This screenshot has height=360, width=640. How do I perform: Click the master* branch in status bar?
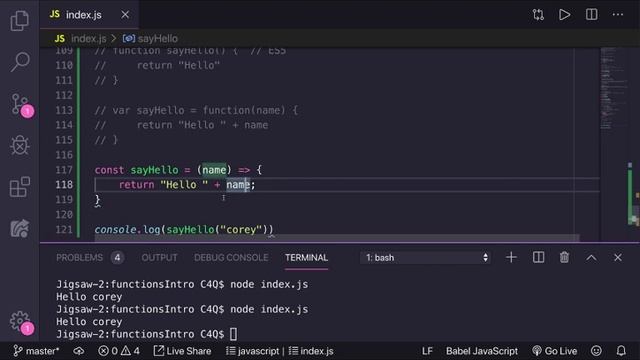coord(36,351)
